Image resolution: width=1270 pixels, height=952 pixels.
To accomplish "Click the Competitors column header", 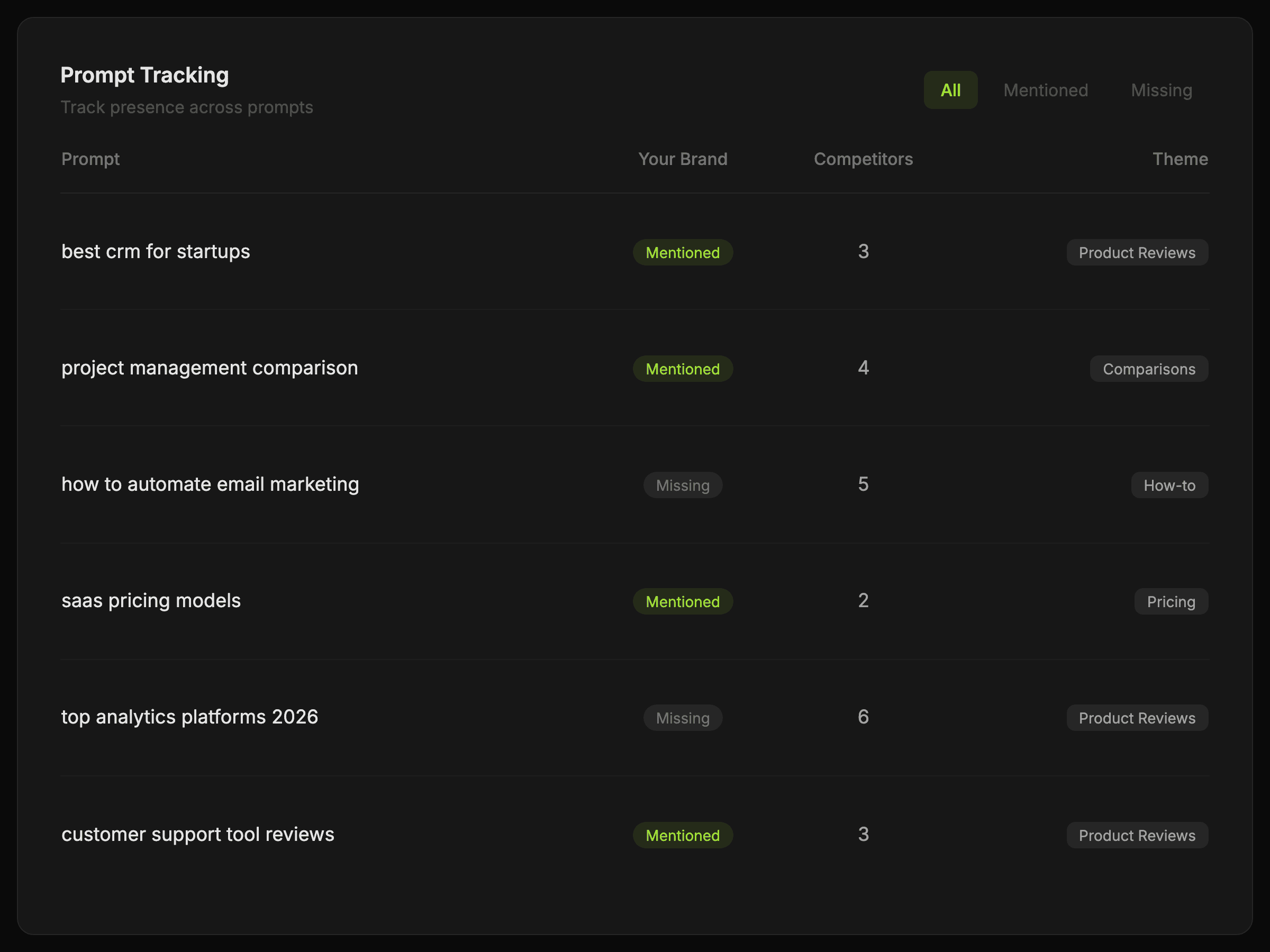I will pyautogui.click(x=863, y=159).
